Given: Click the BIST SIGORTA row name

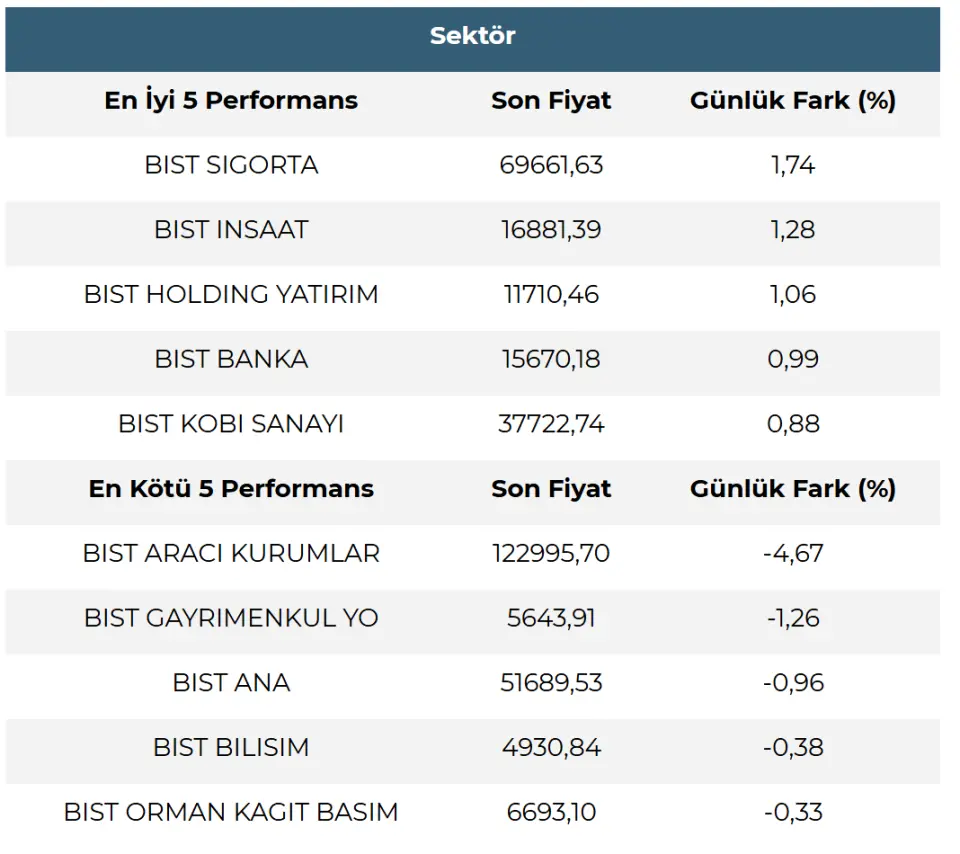Looking at the screenshot, I should (x=231, y=165).
